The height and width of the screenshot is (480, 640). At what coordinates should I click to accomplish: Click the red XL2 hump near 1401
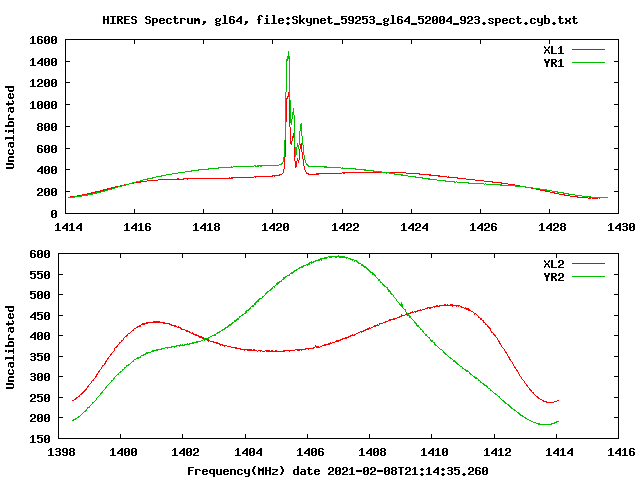156,322
